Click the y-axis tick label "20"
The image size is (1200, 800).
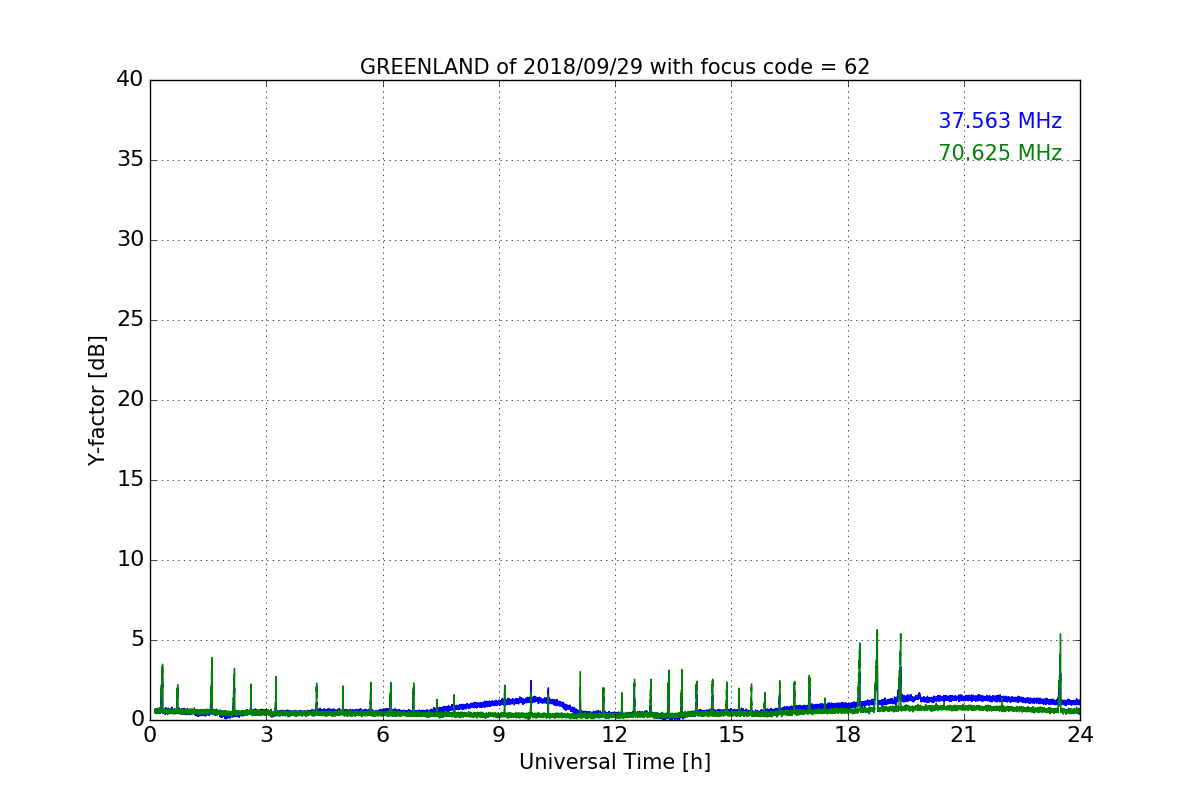tap(130, 400)
